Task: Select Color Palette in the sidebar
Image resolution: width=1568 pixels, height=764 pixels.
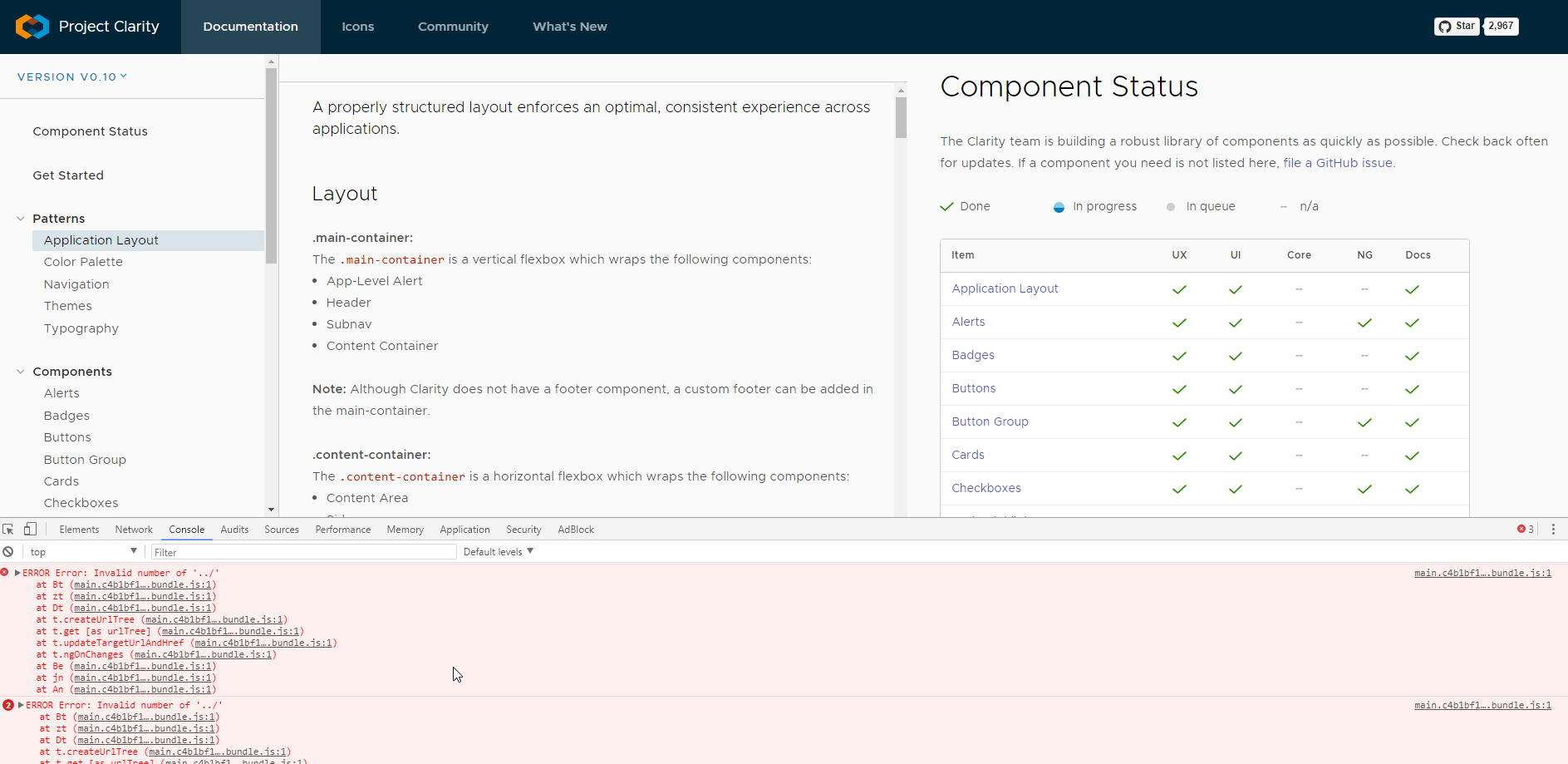Action: (83, 261)
